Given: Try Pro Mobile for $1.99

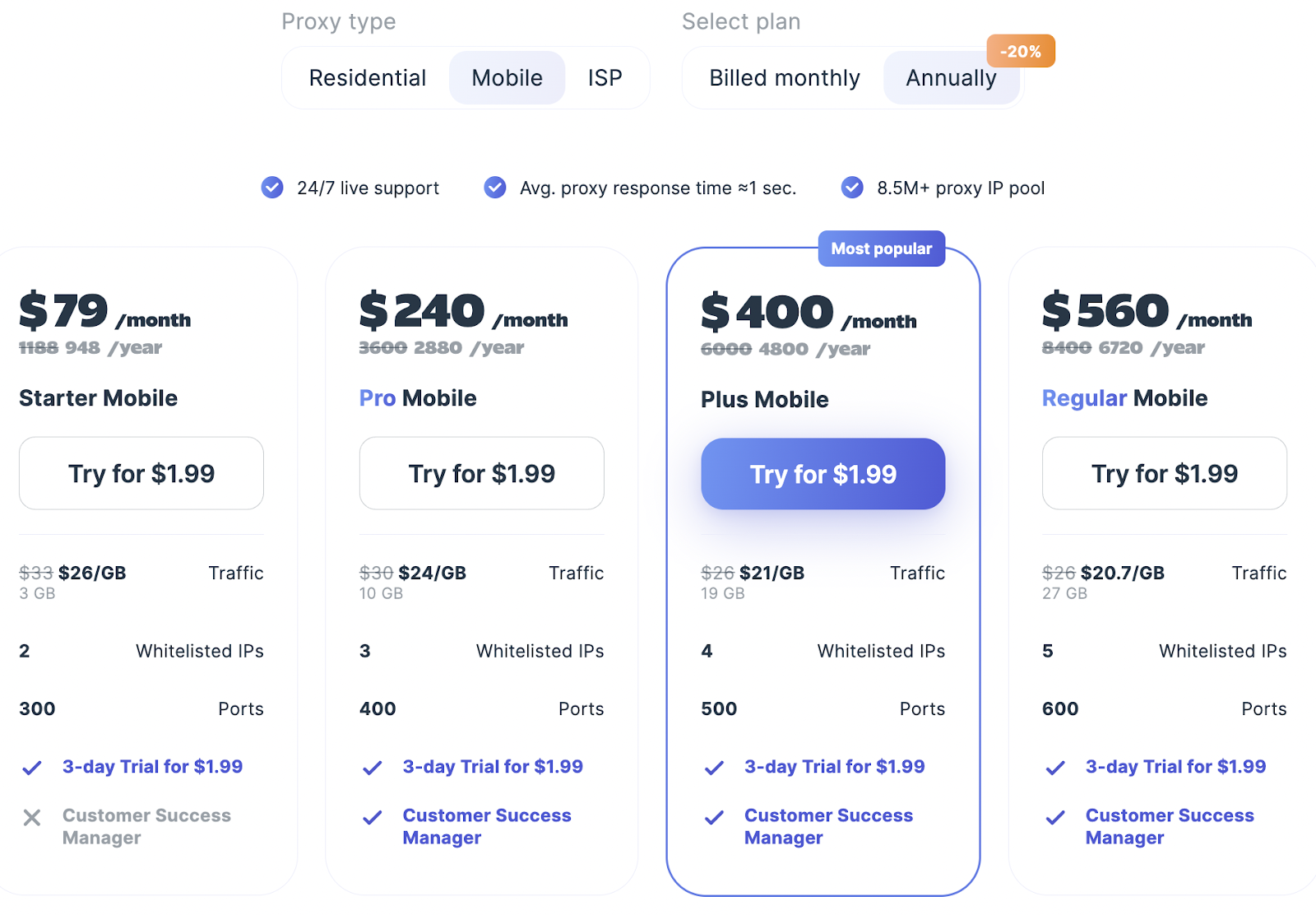Looking at the screenshot, I should pyautogui.click(x=482, y=473).
